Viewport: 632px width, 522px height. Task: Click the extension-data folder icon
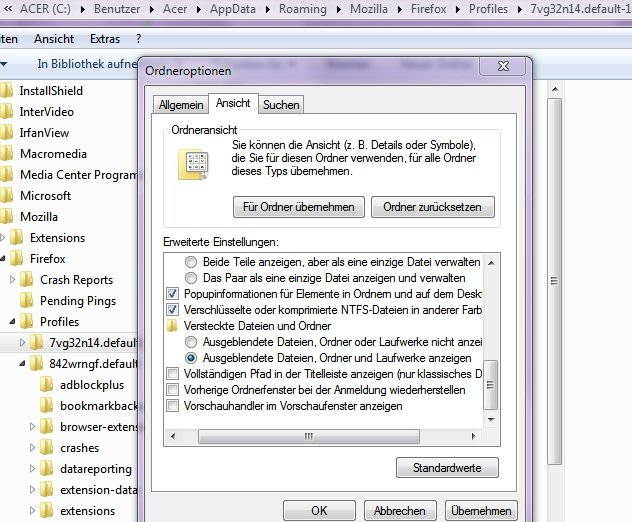[47, 489]
